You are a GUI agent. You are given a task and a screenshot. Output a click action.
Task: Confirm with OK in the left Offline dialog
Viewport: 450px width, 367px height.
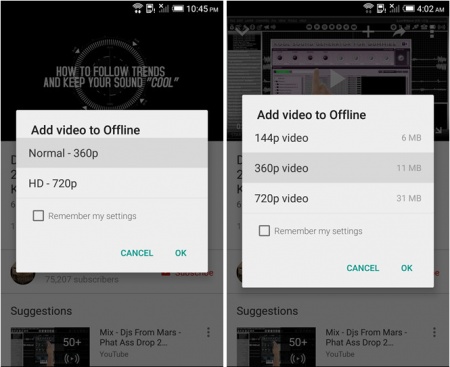181,253
